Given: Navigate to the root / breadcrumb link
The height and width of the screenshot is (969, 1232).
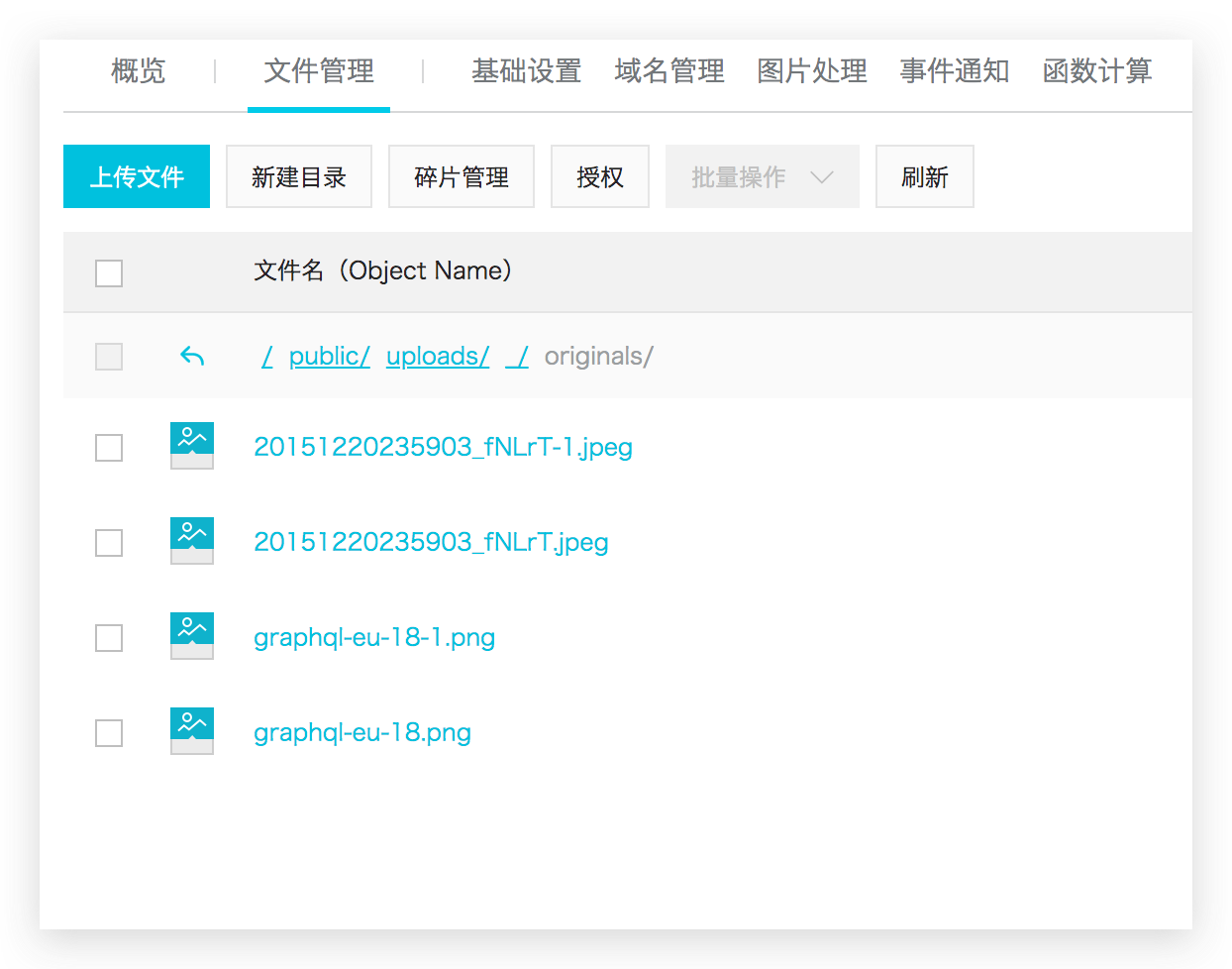Looking at the screenshot, I should pos(267,357).
